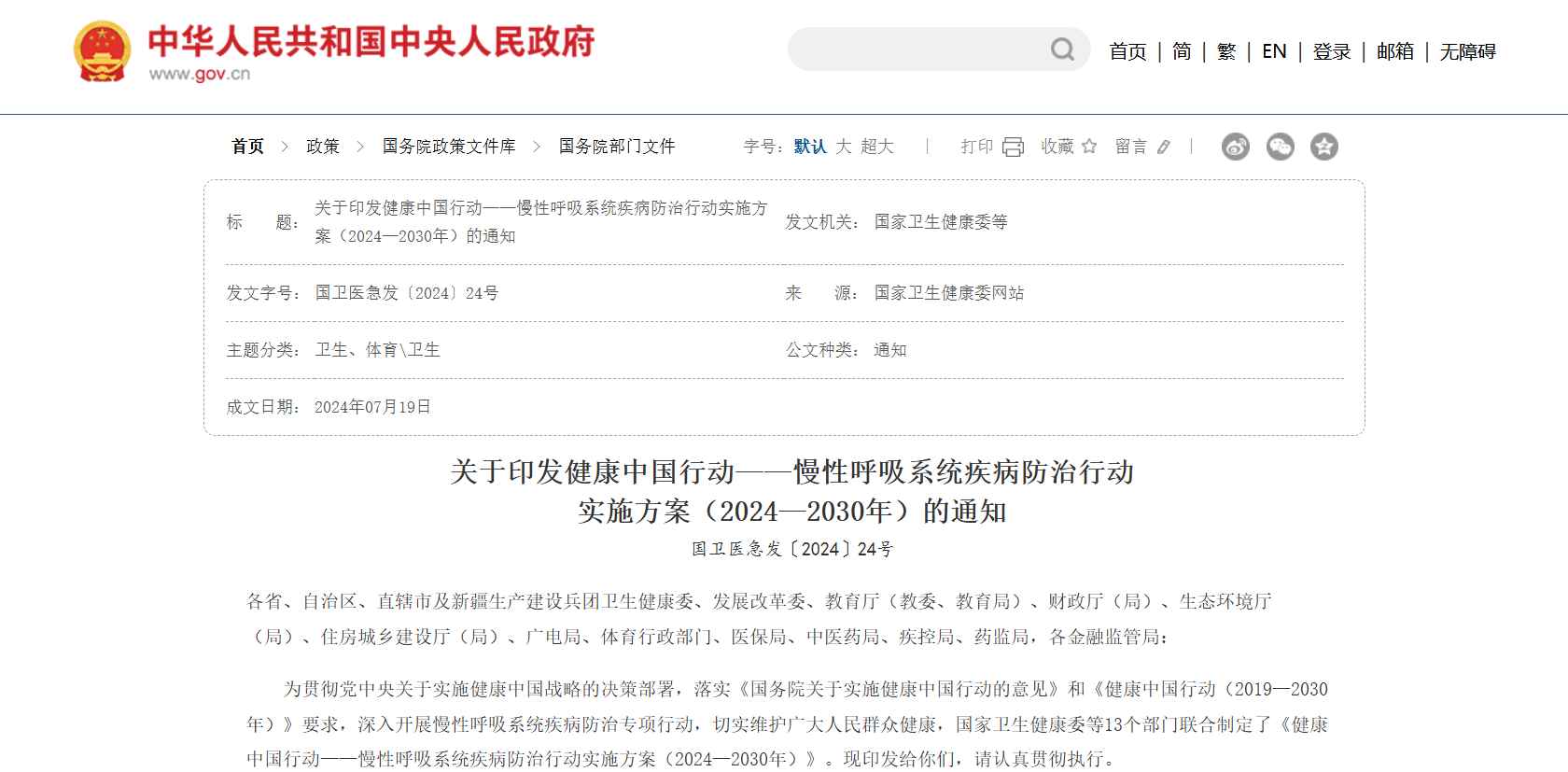Screen dimensions: 1568x772
Task: Click centered 国卫医急发〔2024〕24号 under heading
Action: [792, 549]
